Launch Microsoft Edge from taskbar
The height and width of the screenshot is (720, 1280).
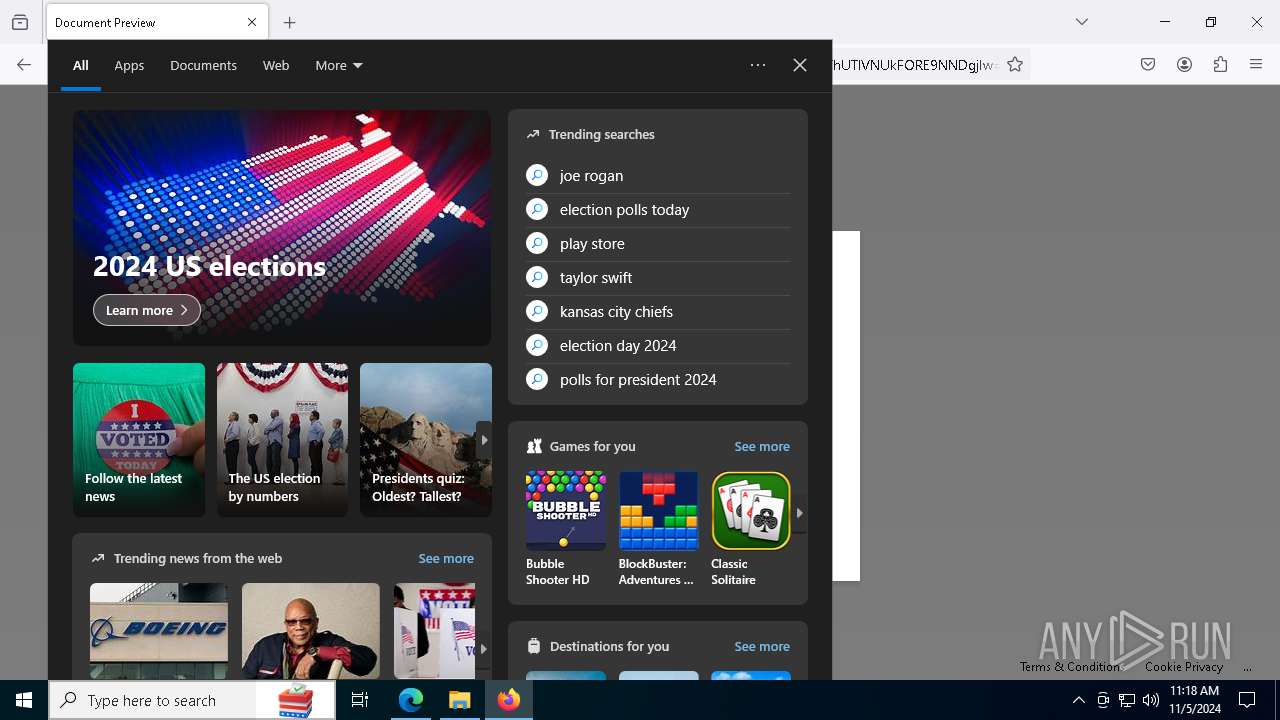point(411,700)
